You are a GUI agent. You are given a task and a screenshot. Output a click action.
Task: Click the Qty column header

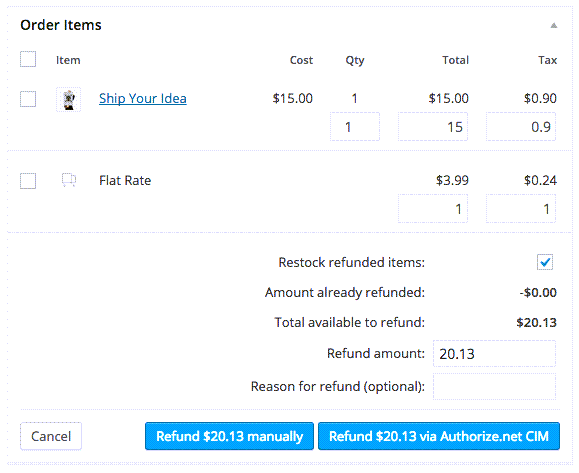pyautogui.click(x=355, y=60)
